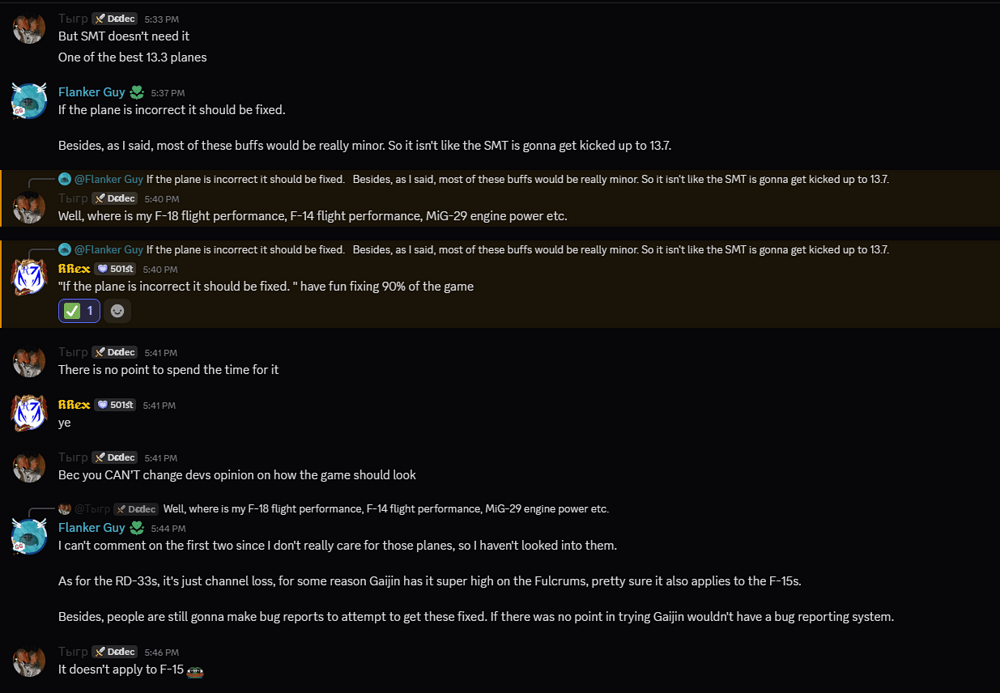The image size is (1000, 693).
Task: Jump to replied message in Тыгр's 5:40 reply
Action: point(517,179)
